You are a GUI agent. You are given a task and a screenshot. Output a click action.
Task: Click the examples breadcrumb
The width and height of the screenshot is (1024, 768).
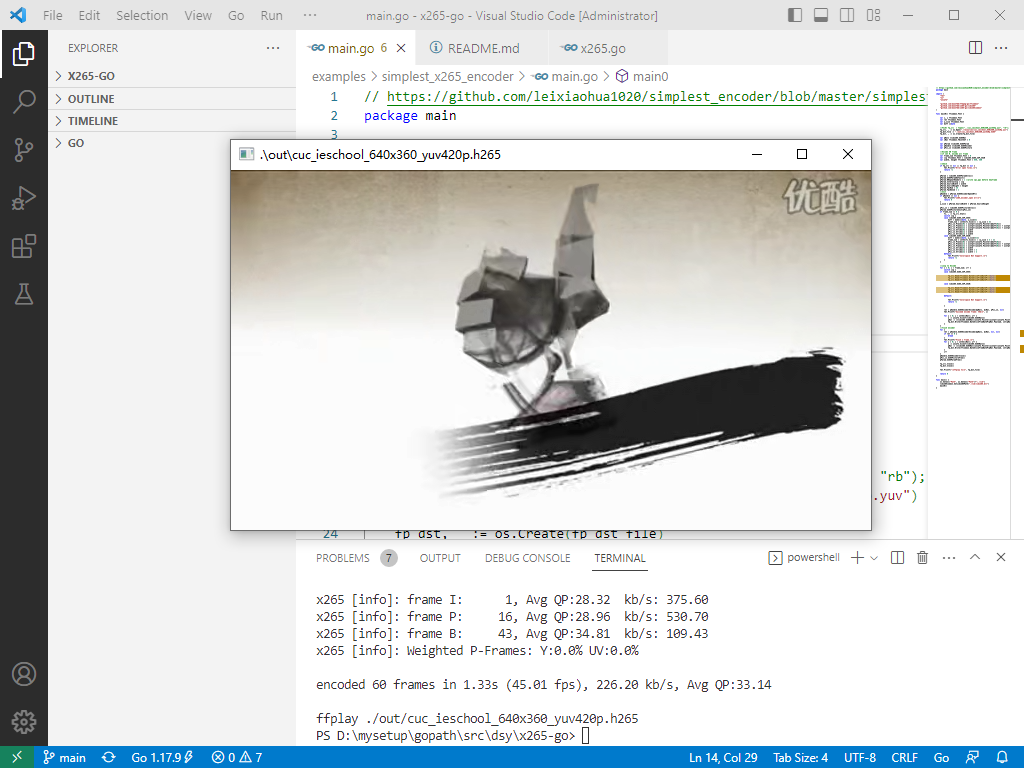tap(338, 76)
